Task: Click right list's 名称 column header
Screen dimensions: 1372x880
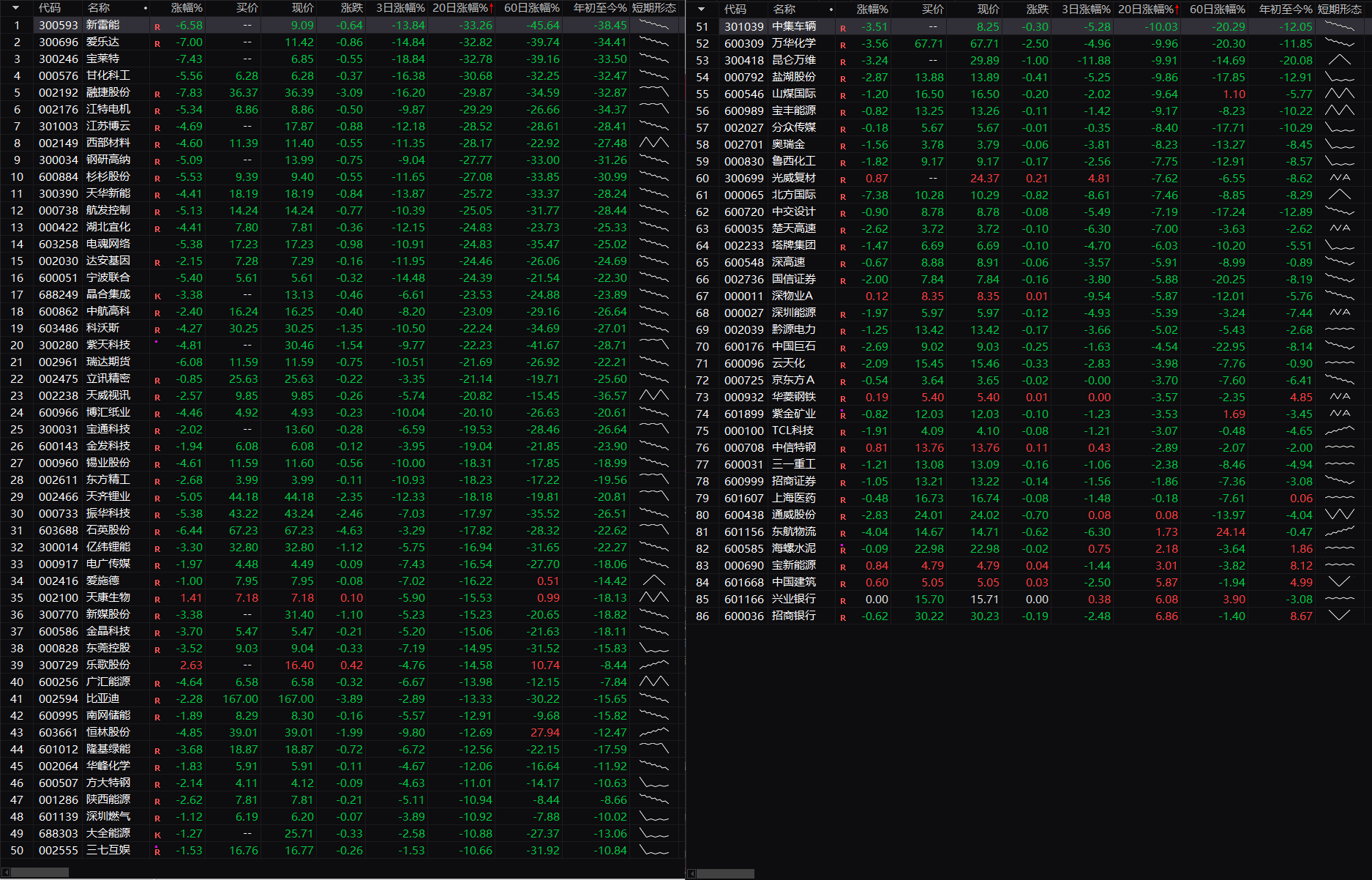Action: click(784, 10)
